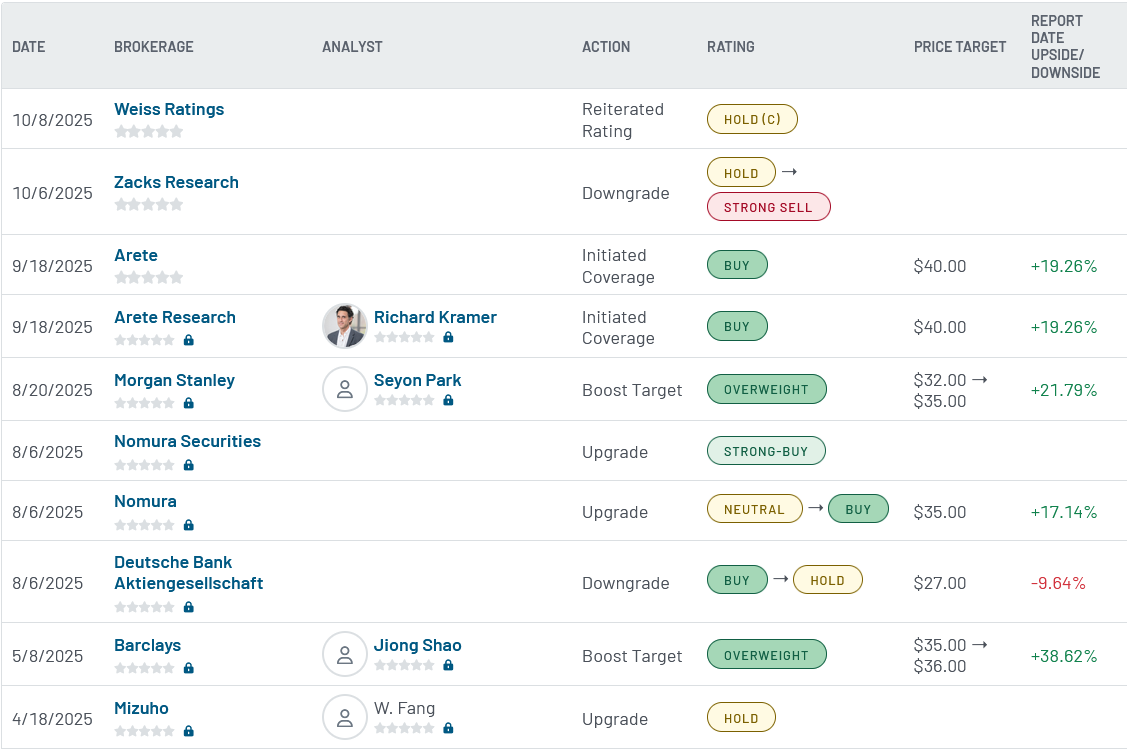Click the +21.79% upside value
1127x749 pixels.
(1064, 390)
